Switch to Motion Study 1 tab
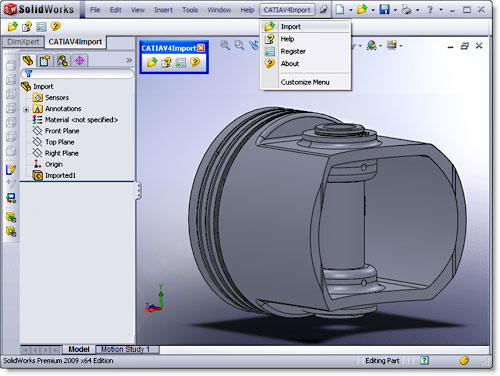 click(127, 349)
